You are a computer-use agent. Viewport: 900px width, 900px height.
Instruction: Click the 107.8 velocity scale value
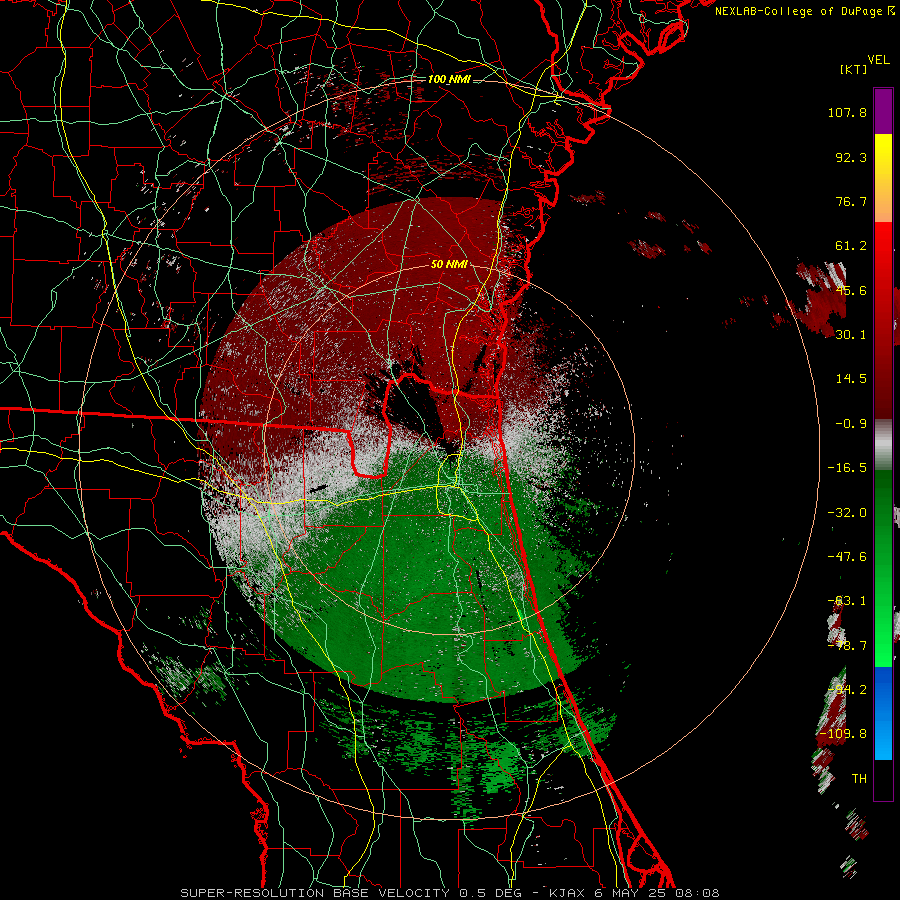[x=847, y=112]
